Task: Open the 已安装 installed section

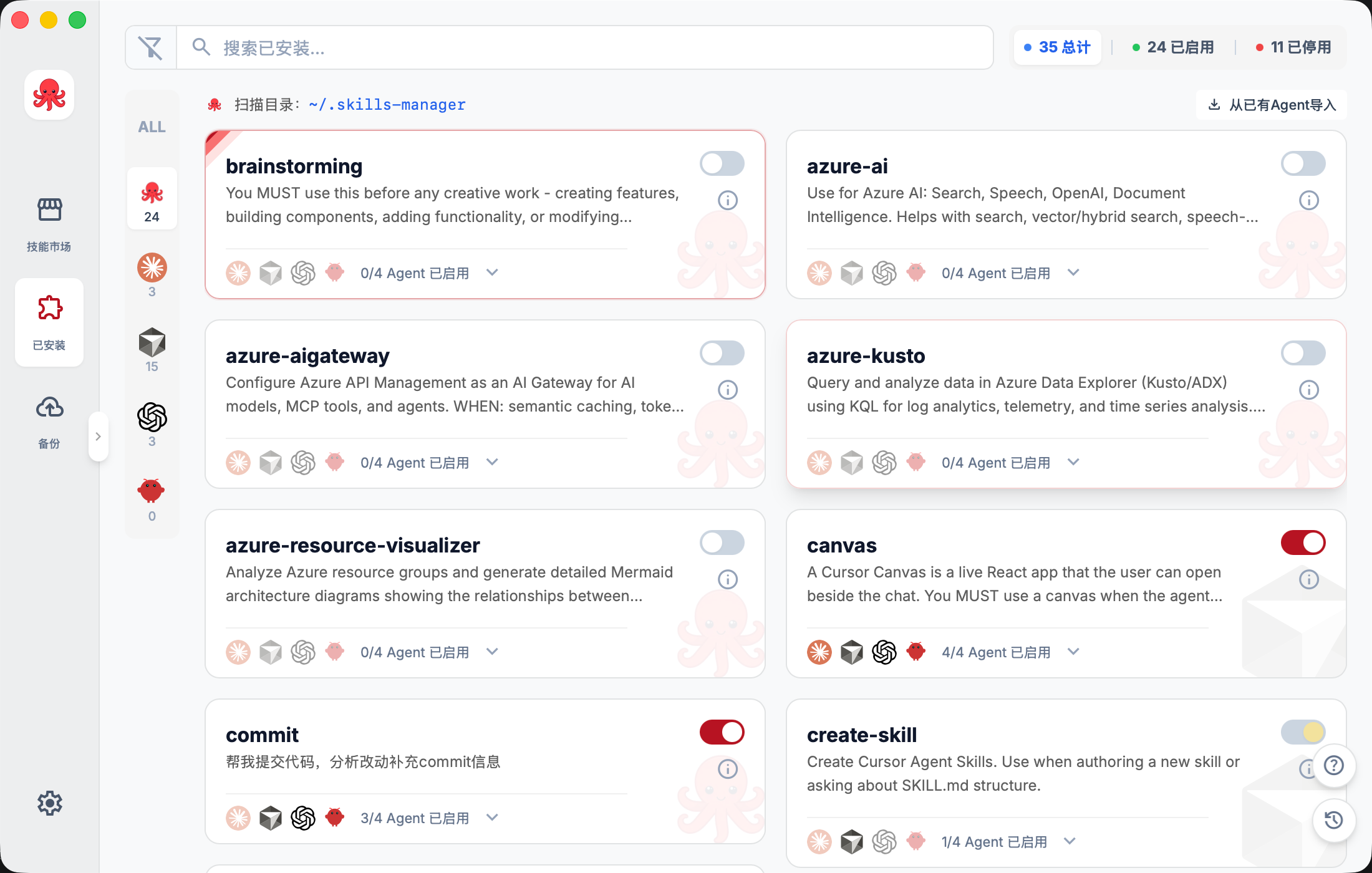Action: 49,322
